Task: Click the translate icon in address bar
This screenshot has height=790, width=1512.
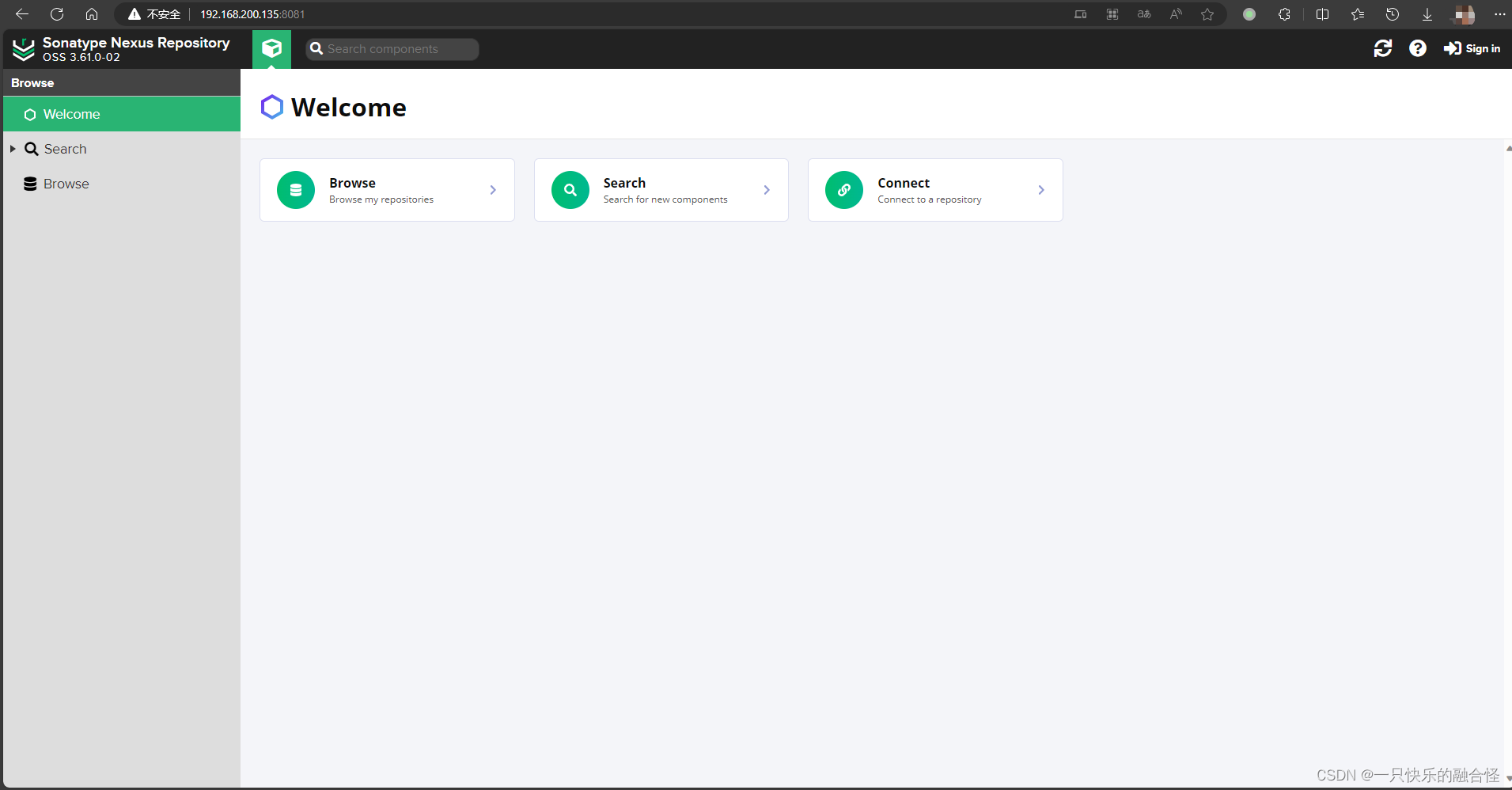Action: (1144, 14)
